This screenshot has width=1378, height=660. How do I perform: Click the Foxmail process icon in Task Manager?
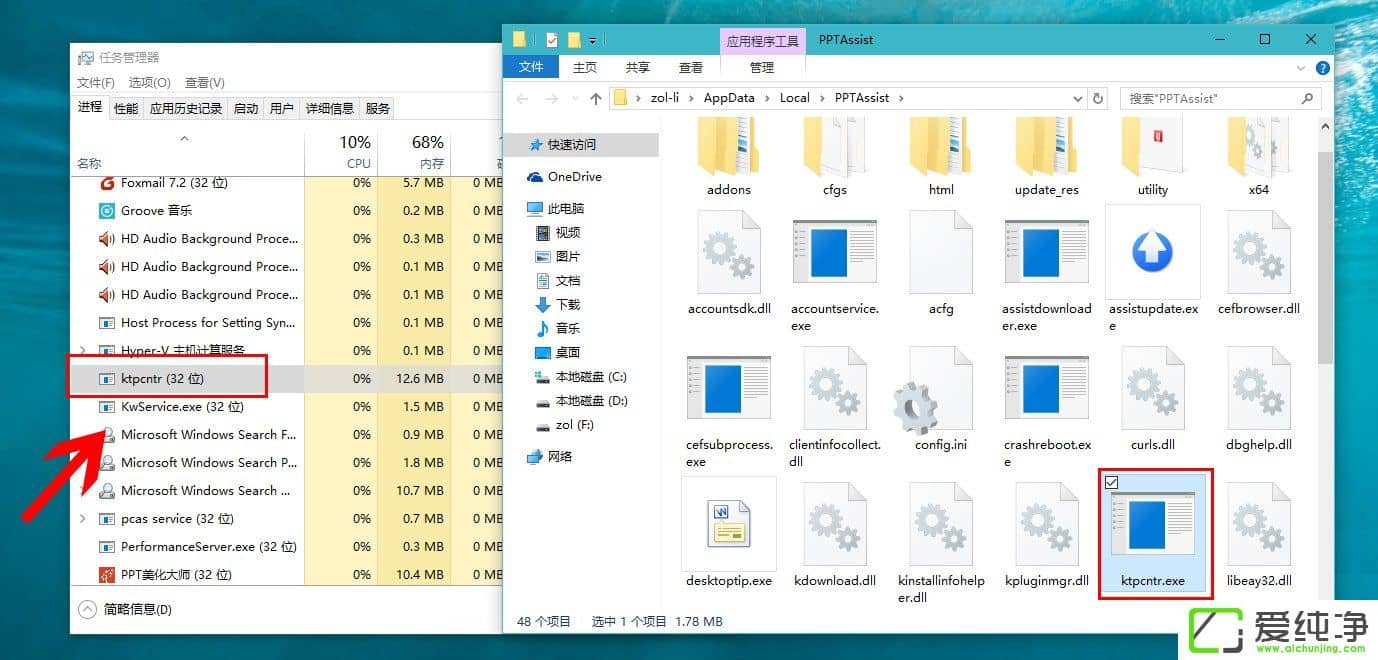point(107,183)
